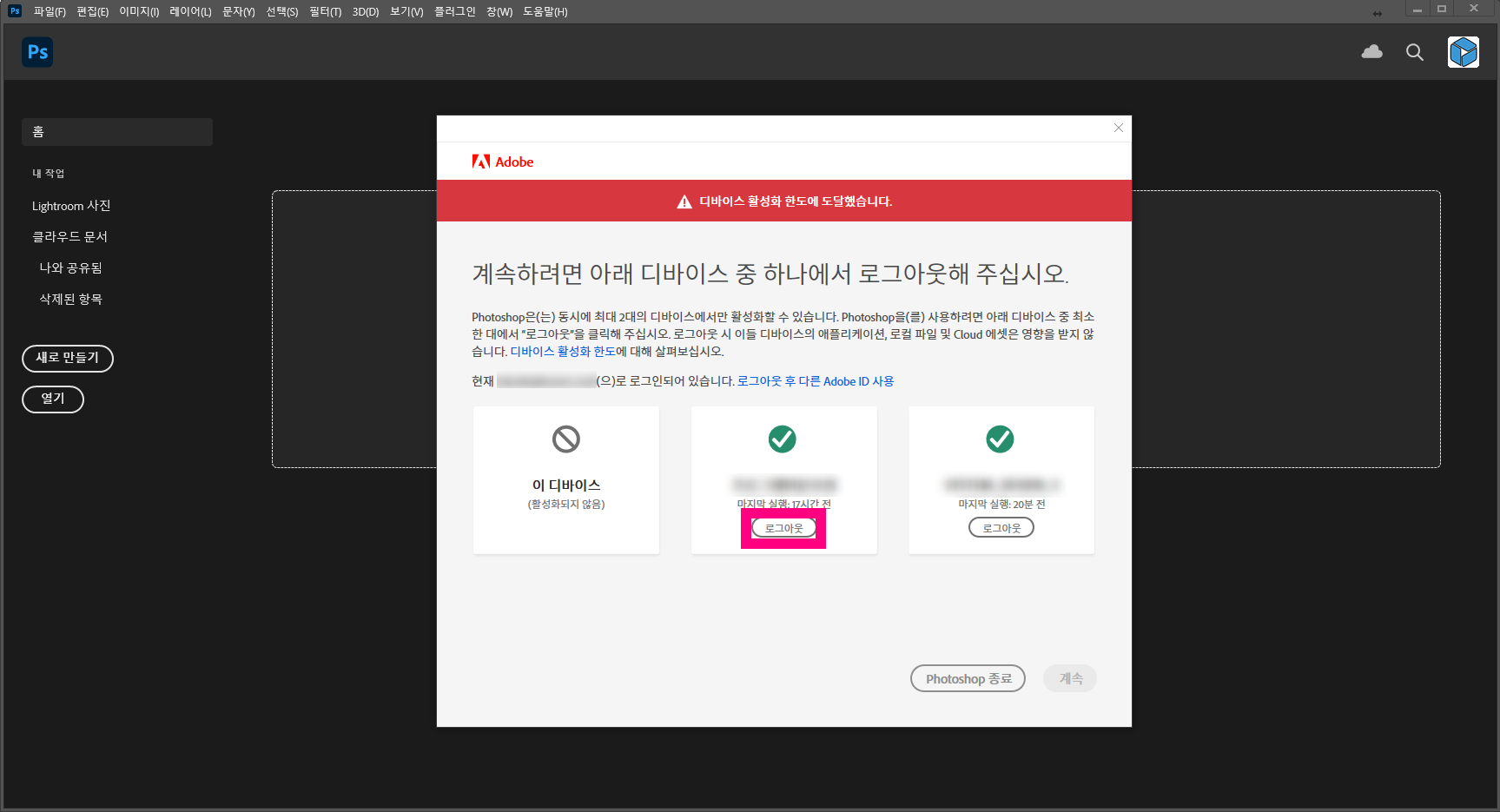Minimize the Photoshop window
This screenshot has height=812, width=1500.
point(1417,10)
